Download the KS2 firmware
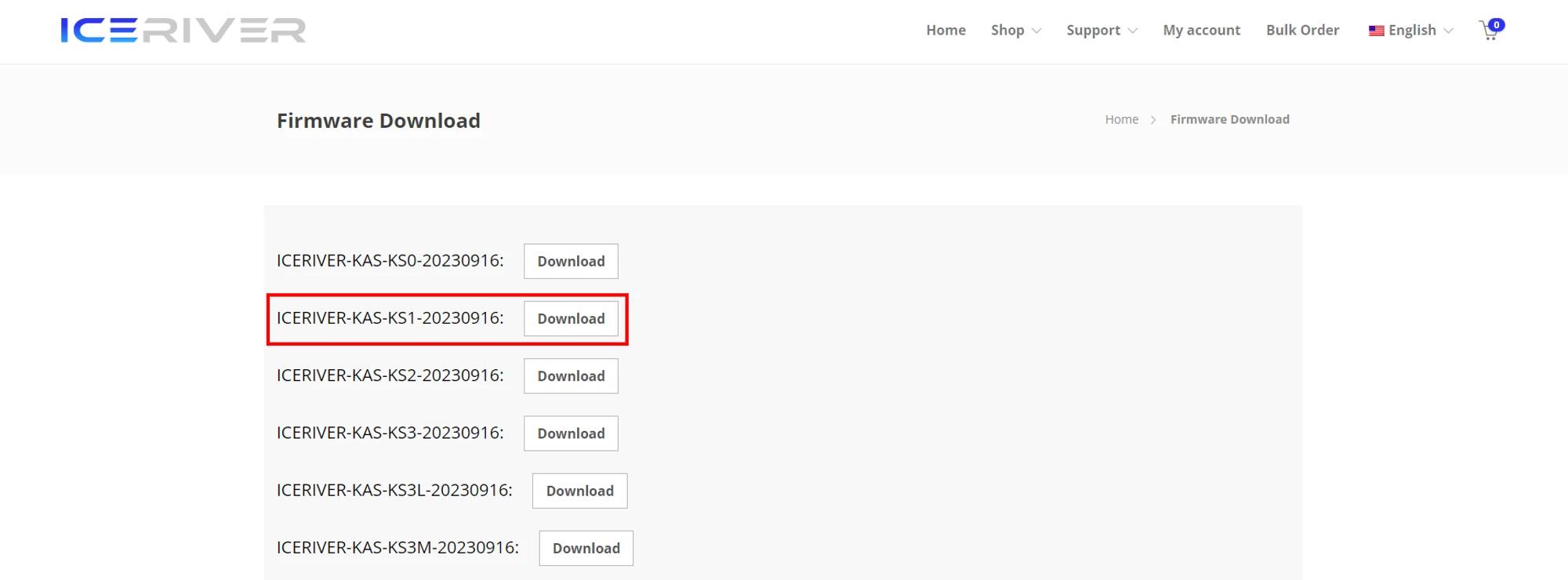 571,376
